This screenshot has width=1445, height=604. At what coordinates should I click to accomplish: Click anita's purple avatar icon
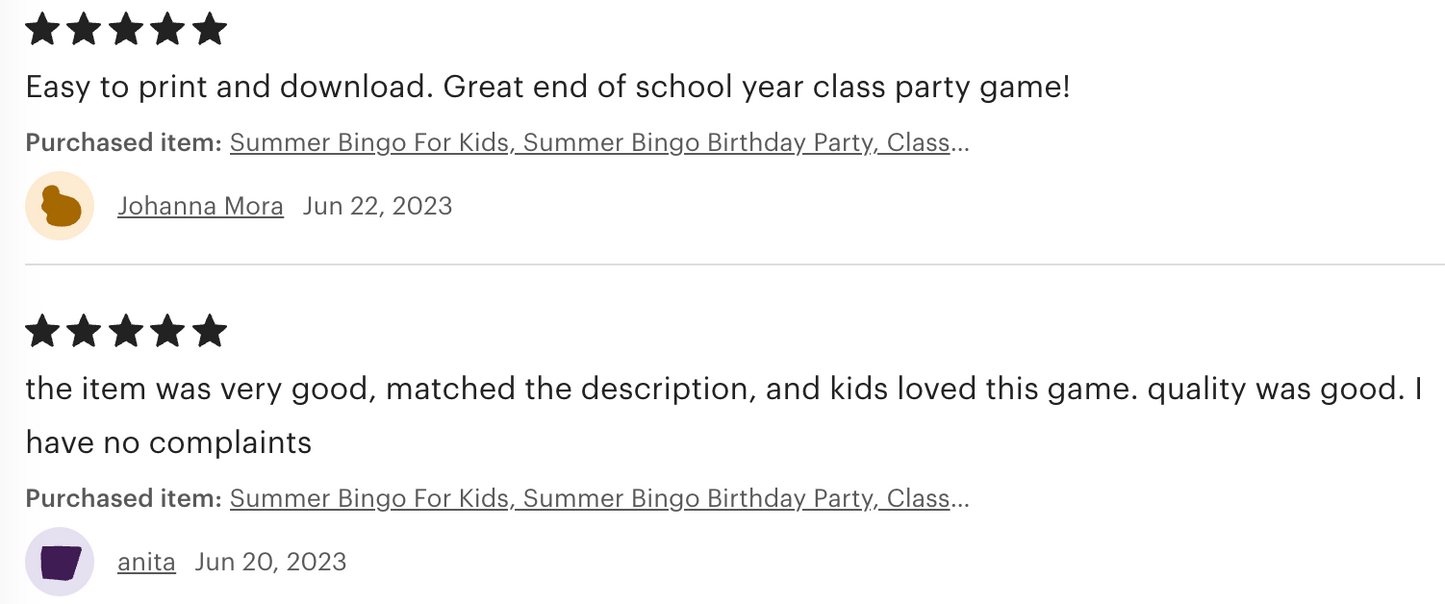(60, 562)
